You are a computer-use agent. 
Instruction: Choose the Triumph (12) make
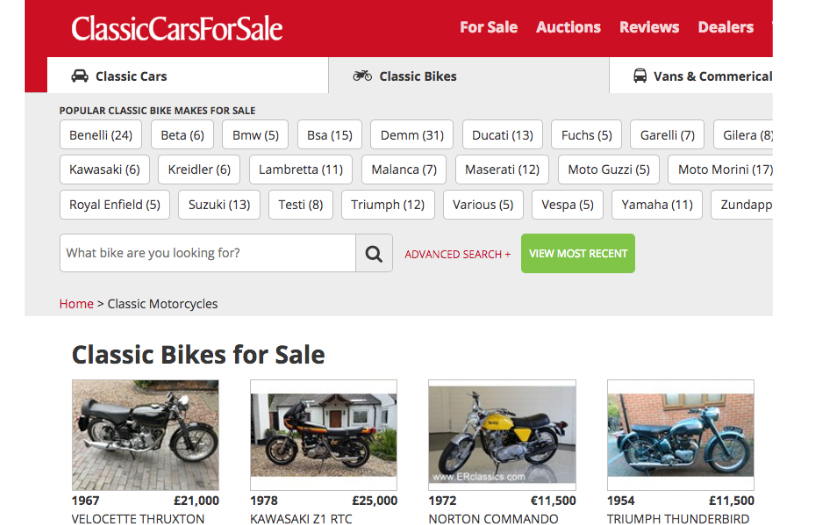pyautogui.click(x=388, y=205)
